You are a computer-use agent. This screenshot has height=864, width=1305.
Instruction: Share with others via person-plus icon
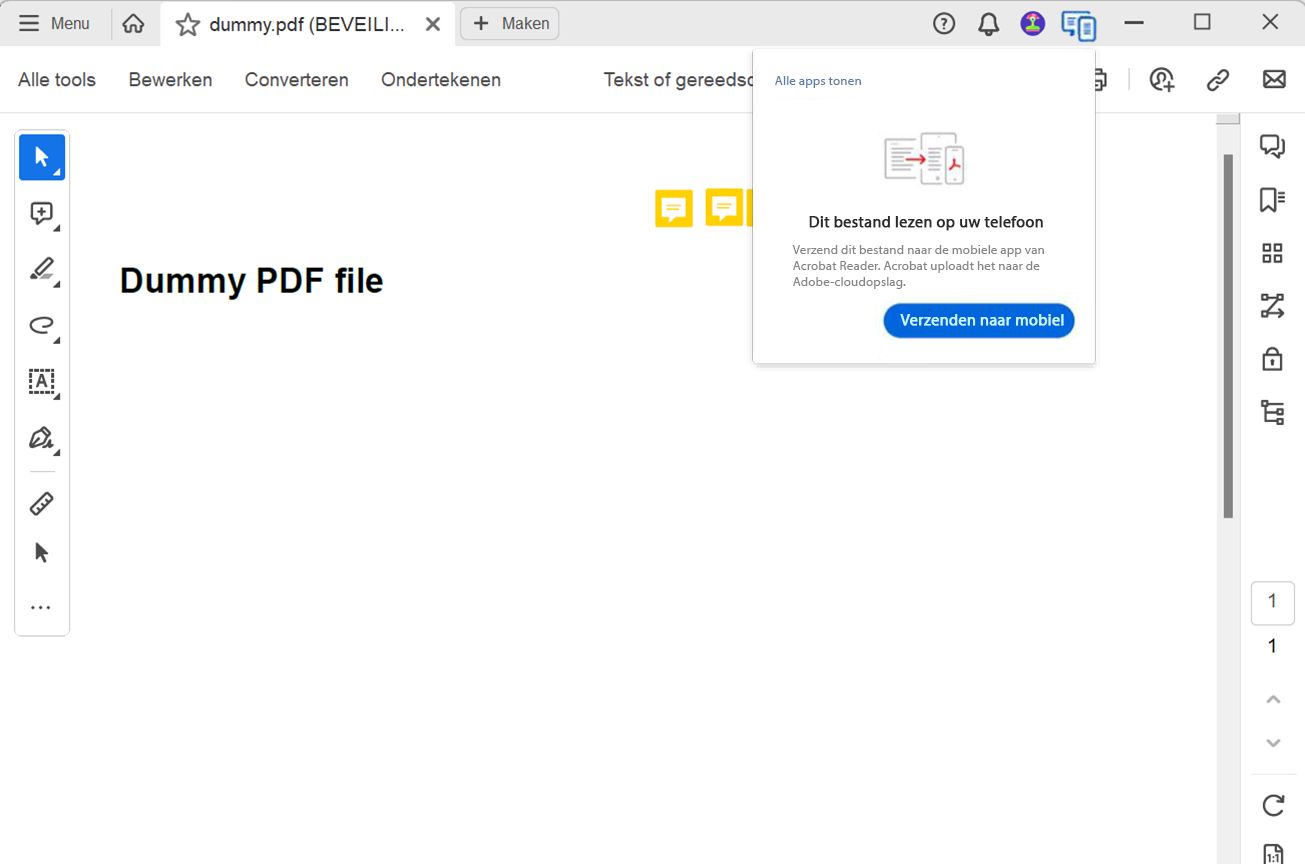coord(1162,80)
